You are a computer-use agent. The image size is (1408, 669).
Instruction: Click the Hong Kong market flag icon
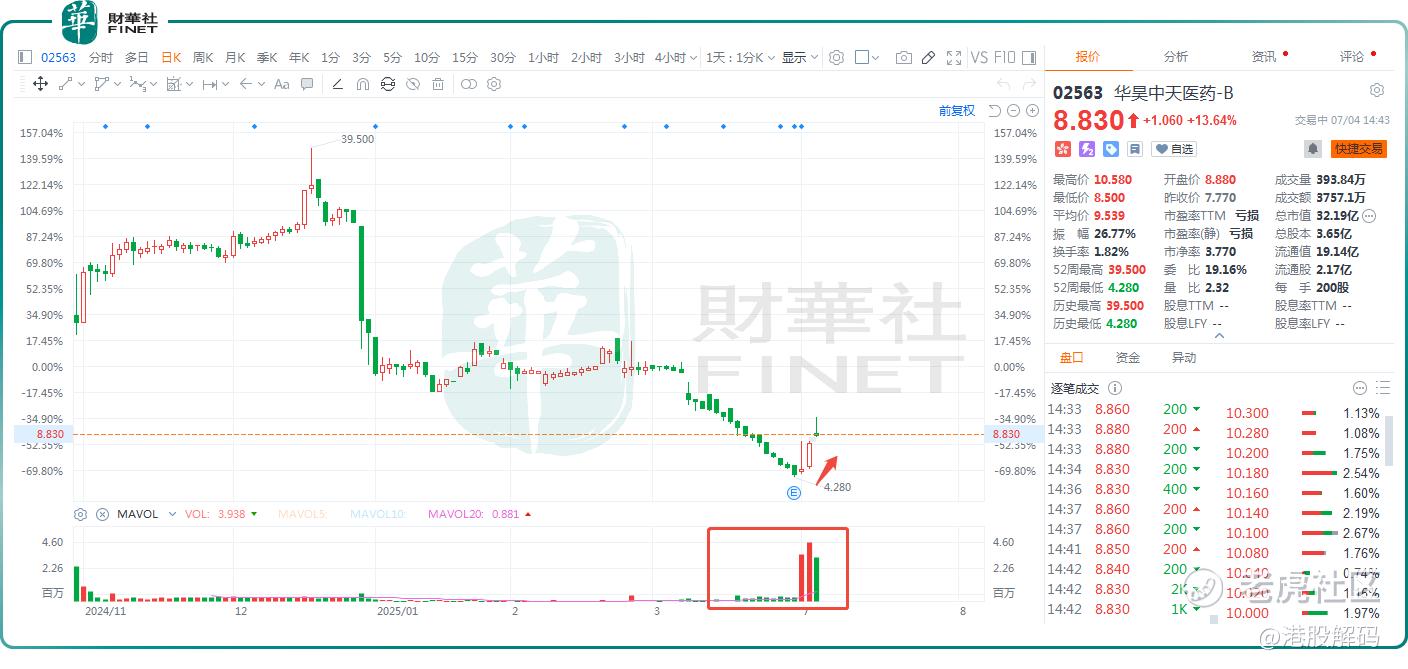(1062, 149)
